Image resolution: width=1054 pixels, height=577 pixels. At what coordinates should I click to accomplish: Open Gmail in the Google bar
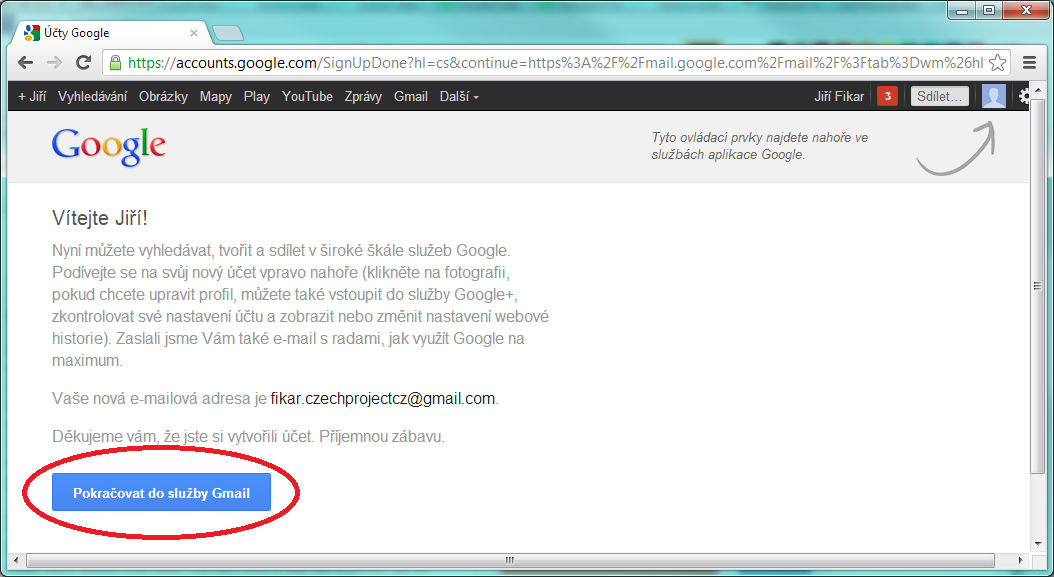411,96
